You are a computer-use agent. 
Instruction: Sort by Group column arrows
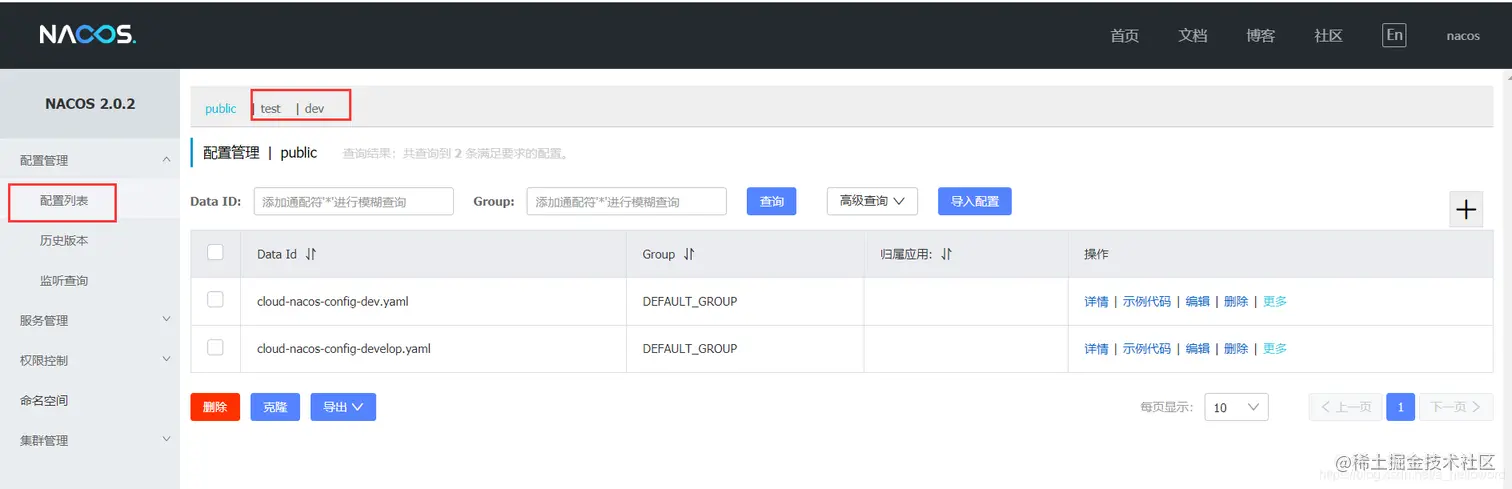click(689, 254)
